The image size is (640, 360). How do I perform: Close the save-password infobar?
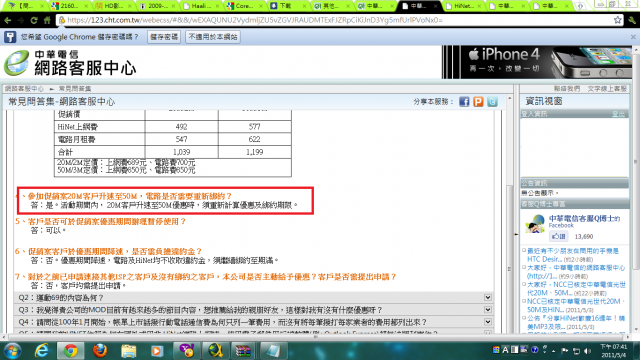click(633, 37)
